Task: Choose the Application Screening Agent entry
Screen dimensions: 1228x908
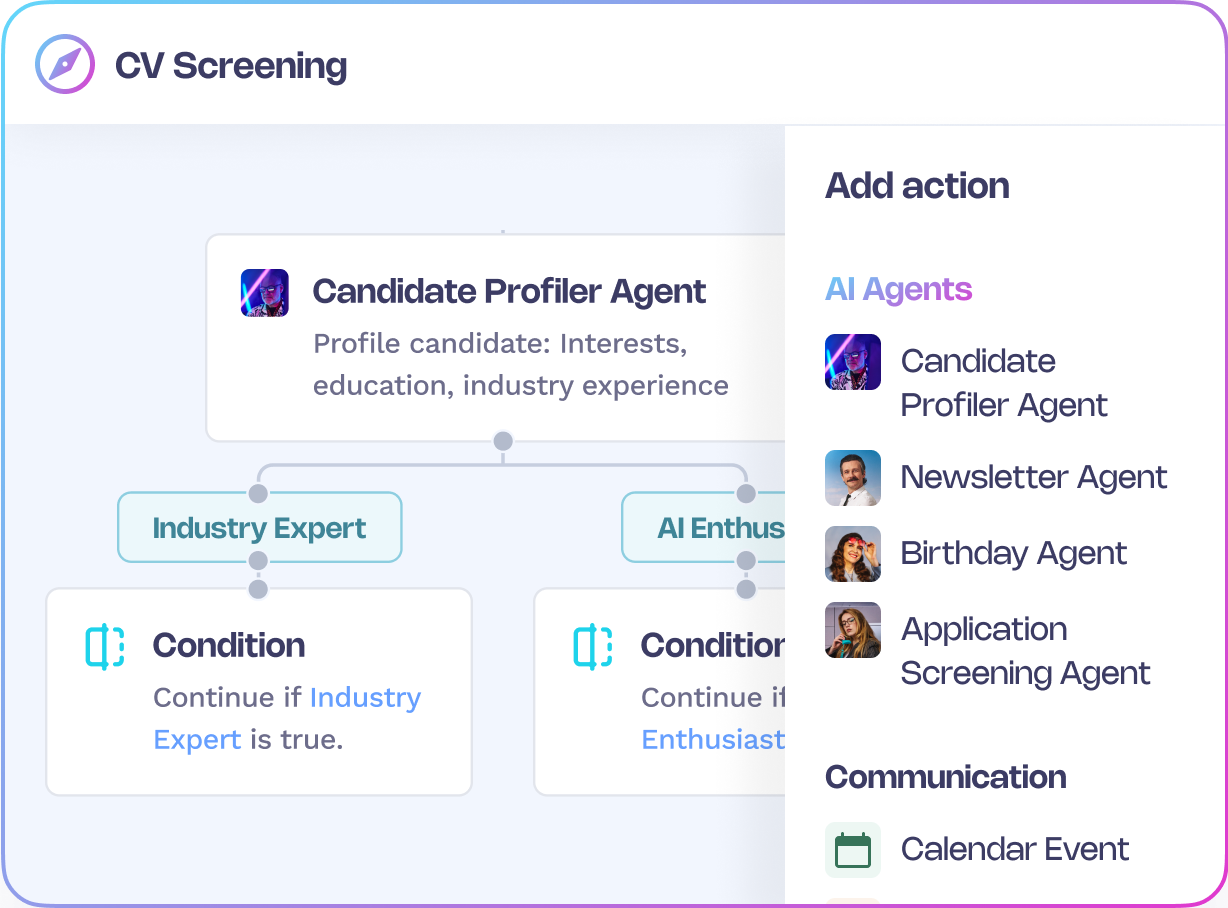Action: pyautogui.click(x=1024, y=651)
